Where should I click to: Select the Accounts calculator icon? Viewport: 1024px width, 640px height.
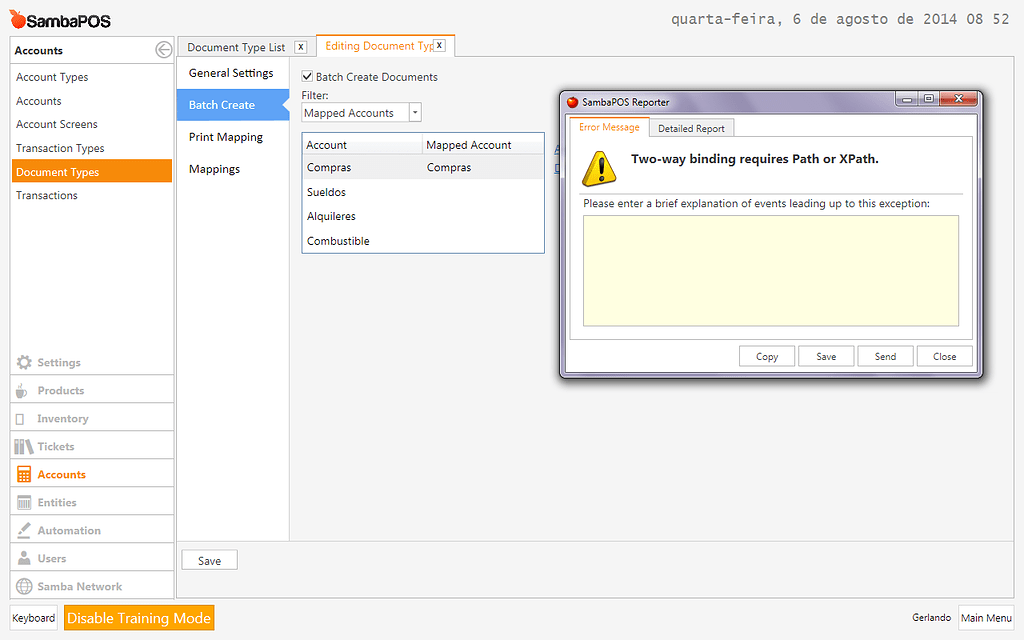pos(22,473)
